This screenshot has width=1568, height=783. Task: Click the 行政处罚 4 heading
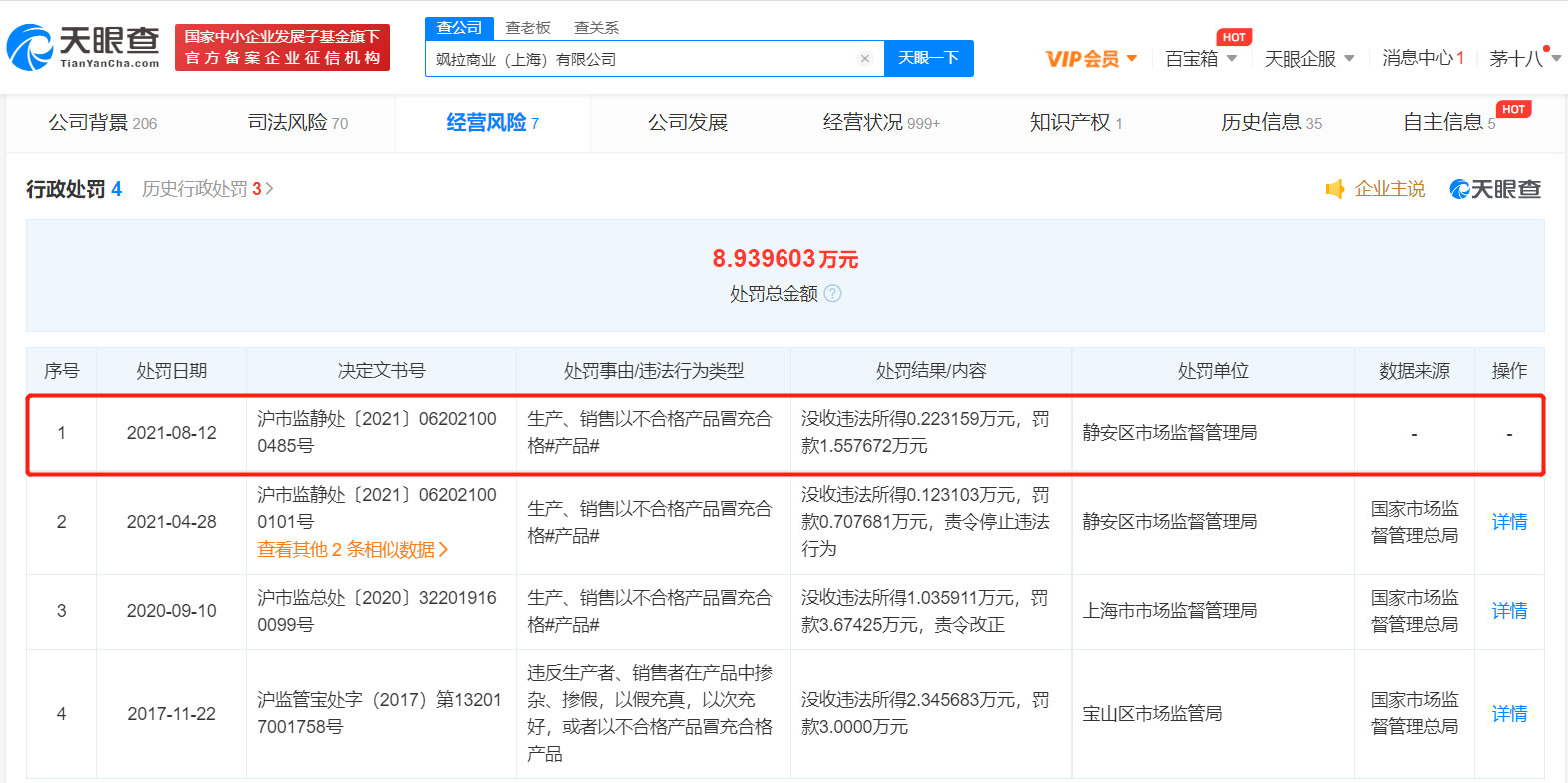tap(74, 189)
